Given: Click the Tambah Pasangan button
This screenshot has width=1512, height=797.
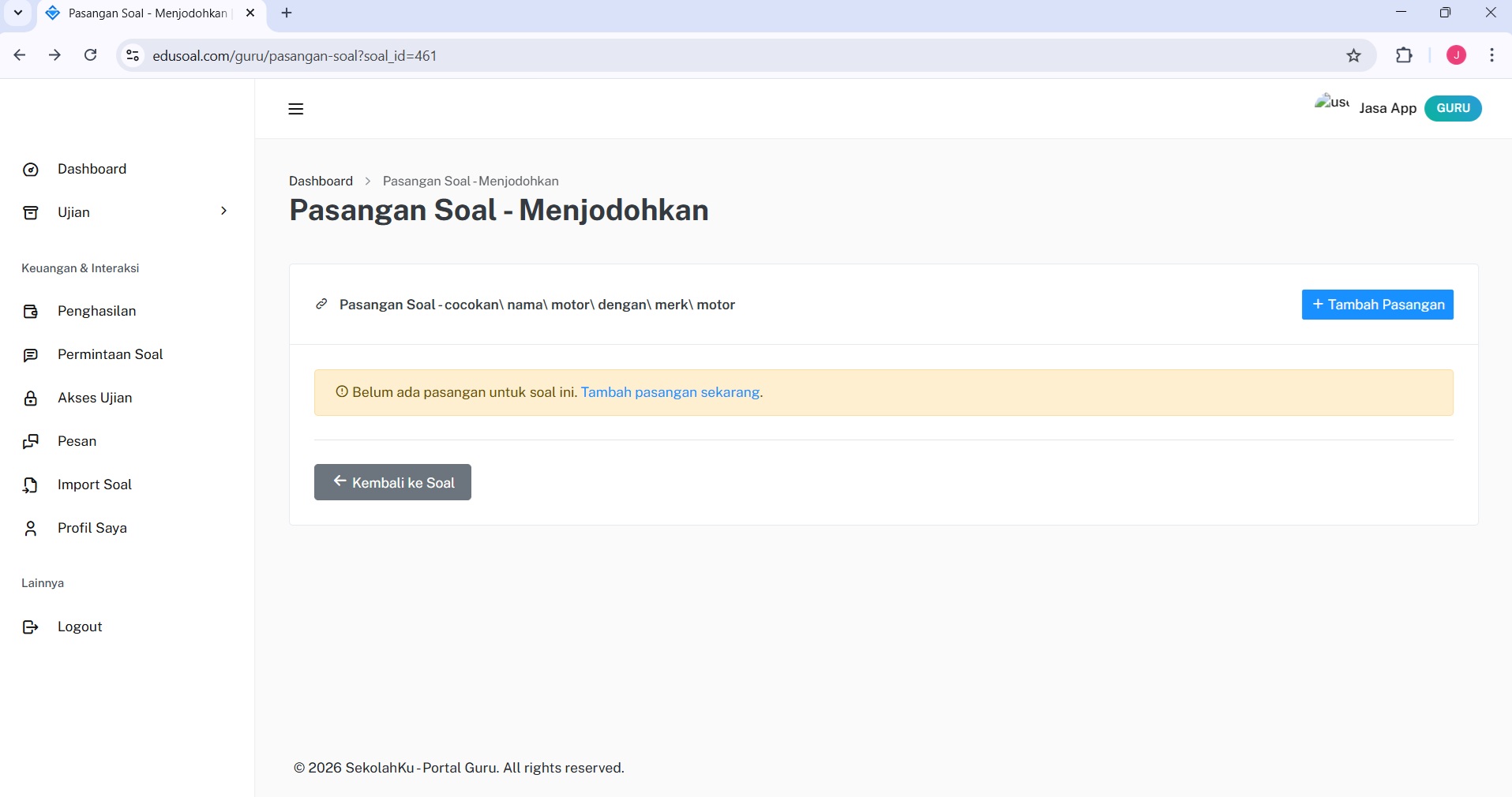Looking at the screenshot, I should pos(1377,305).
